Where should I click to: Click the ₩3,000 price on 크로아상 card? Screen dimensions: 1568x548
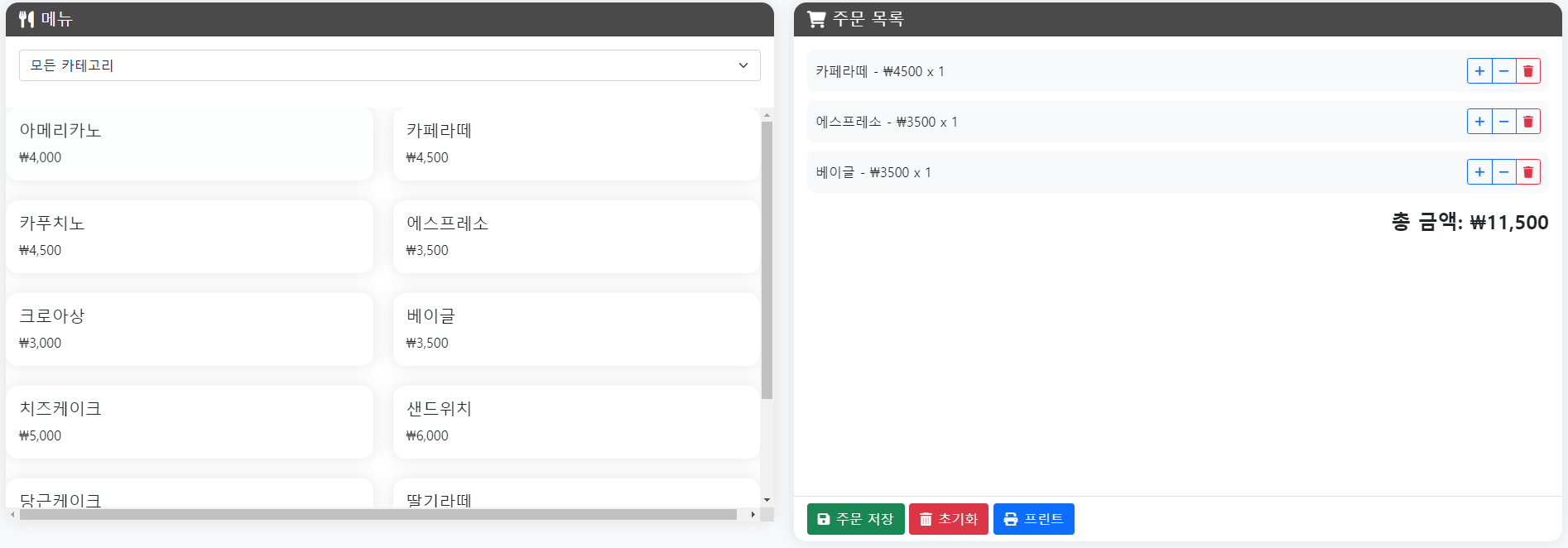(41, 343)
